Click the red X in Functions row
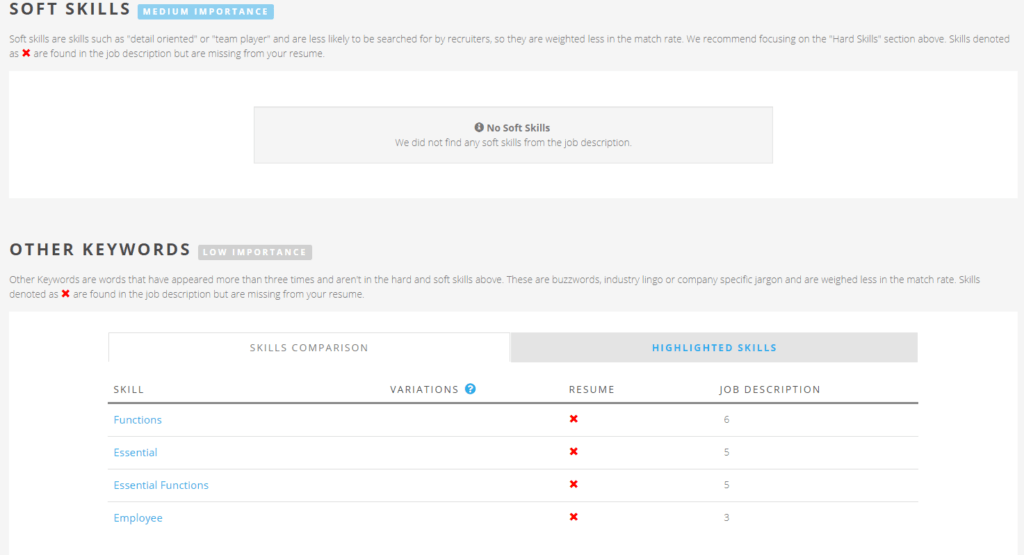This screenshot has height=555, width=1024. [573, 419]
